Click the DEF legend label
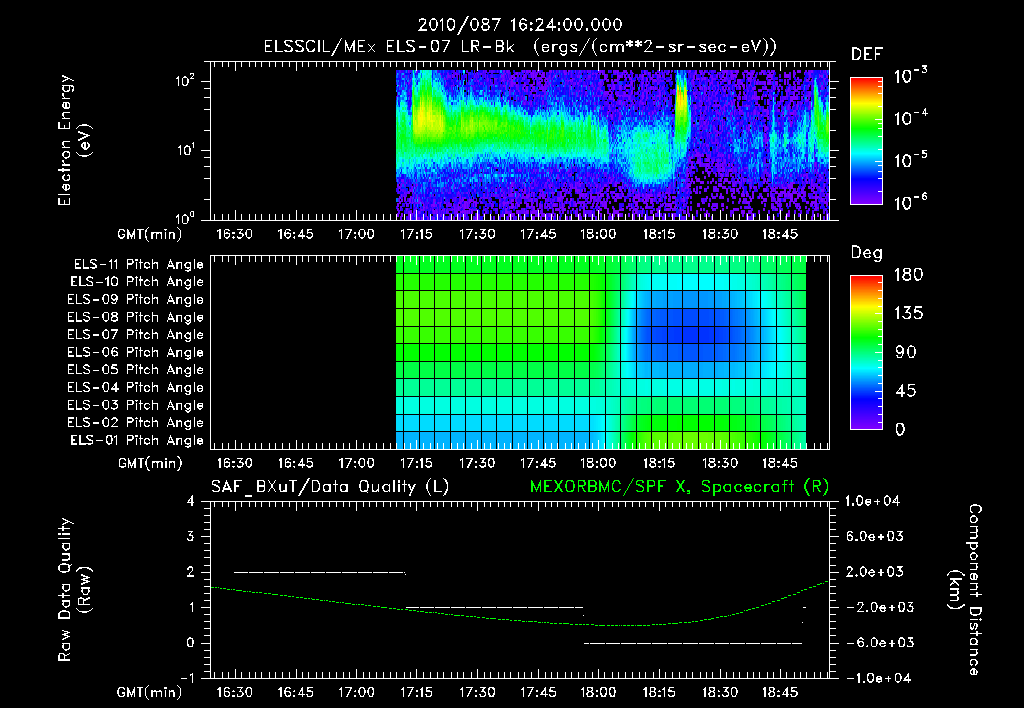1024x708 pixels. (867, 54)
